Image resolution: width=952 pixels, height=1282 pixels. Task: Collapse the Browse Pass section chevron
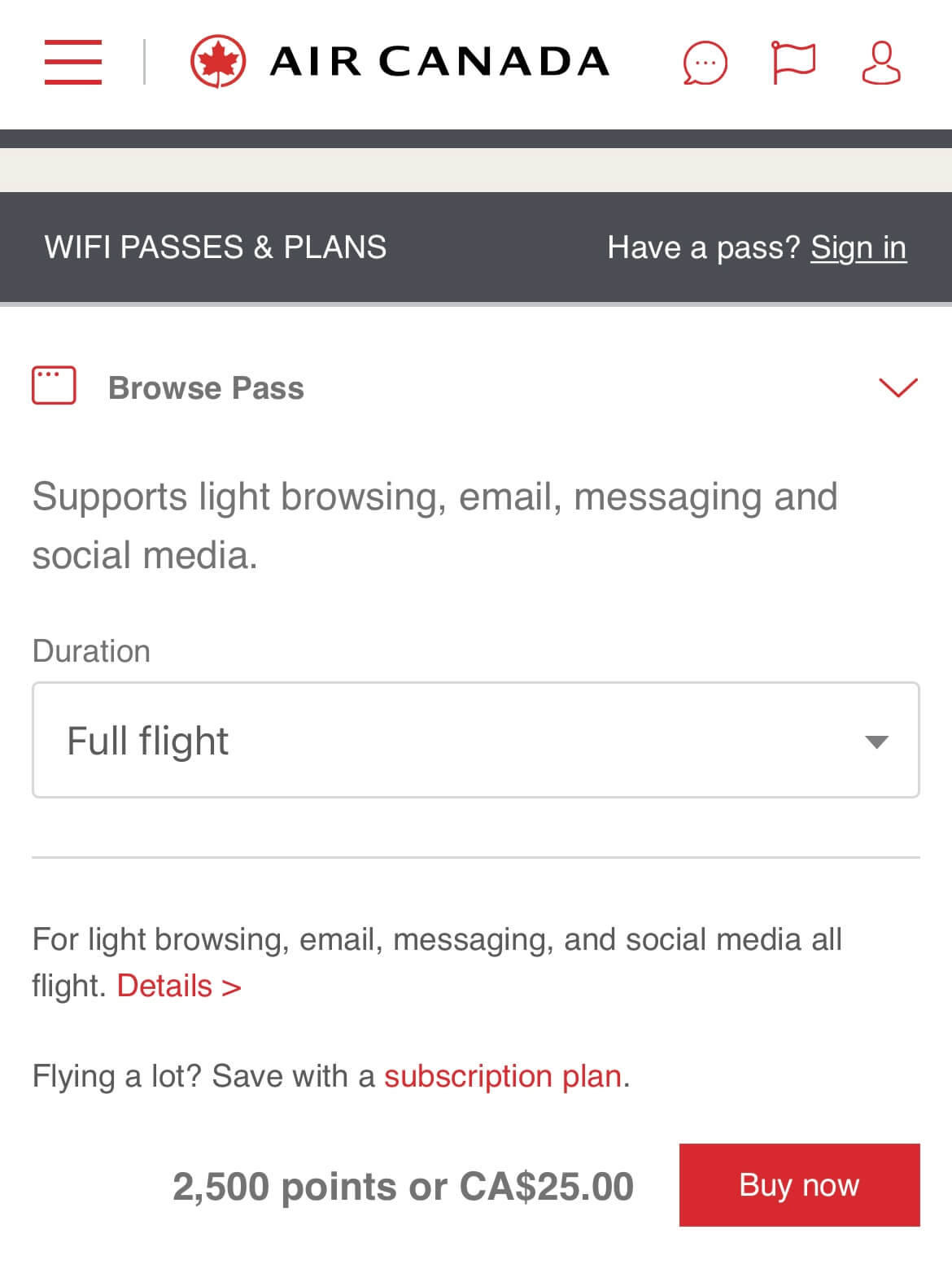(898, 387)
